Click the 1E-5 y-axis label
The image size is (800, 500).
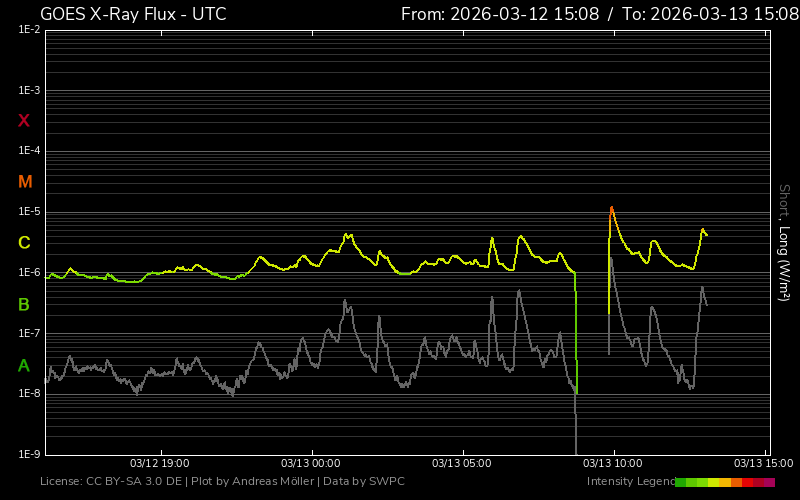[x=29, y=211]
